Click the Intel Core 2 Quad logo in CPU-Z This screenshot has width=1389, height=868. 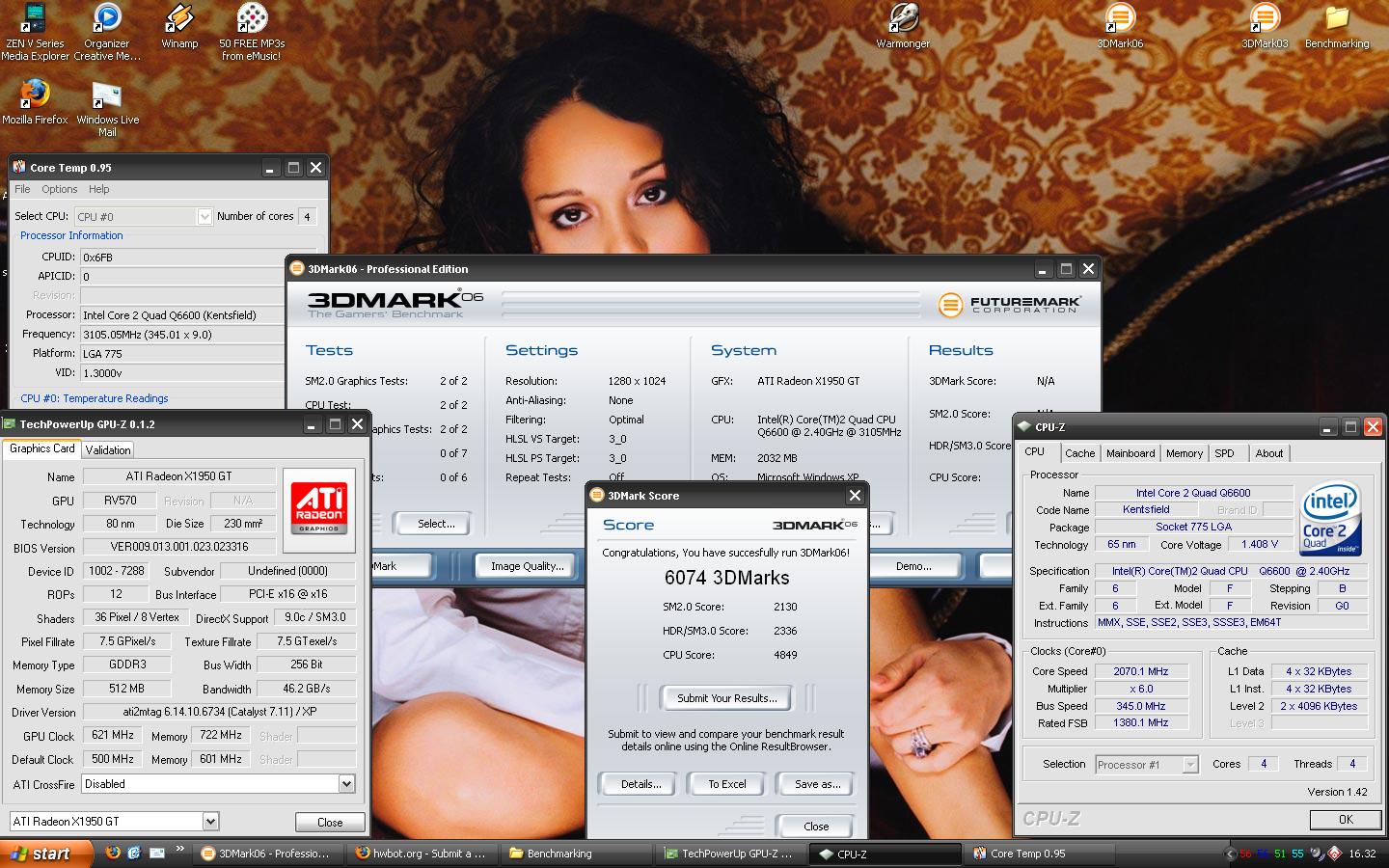1330,518
